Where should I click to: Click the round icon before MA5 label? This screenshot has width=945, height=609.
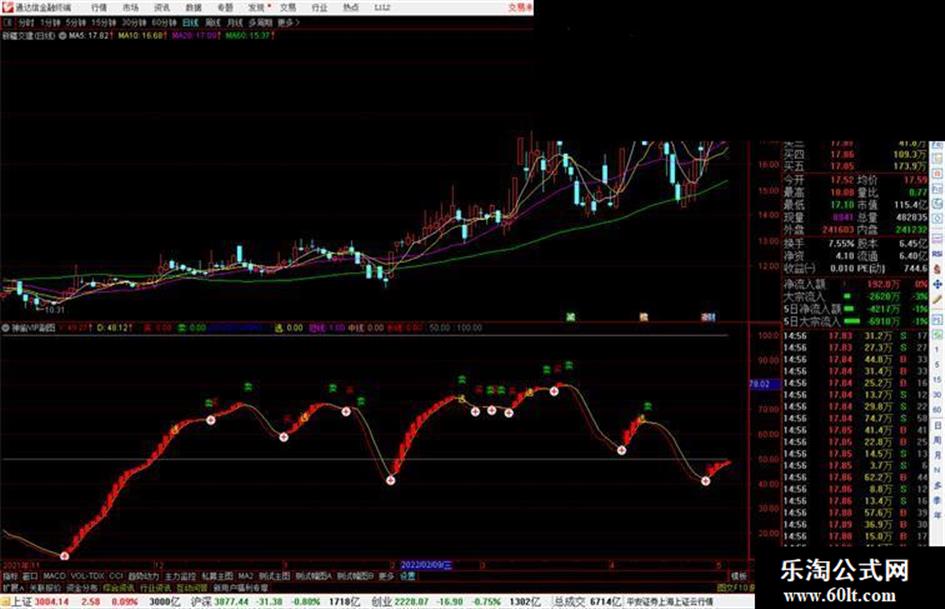point(62,36)
